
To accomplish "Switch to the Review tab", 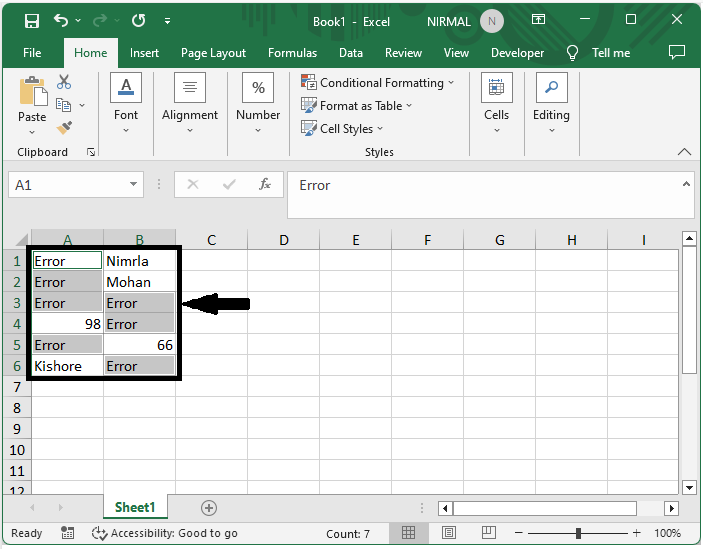I will (403, 53).
